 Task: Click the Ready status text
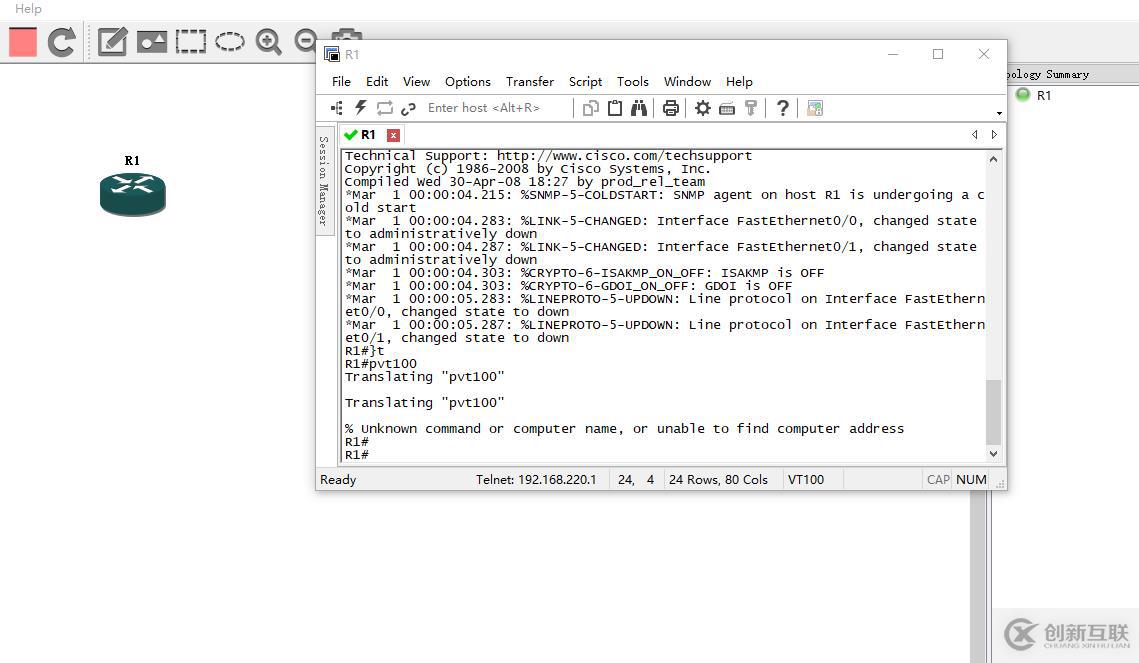coord(339,479)
